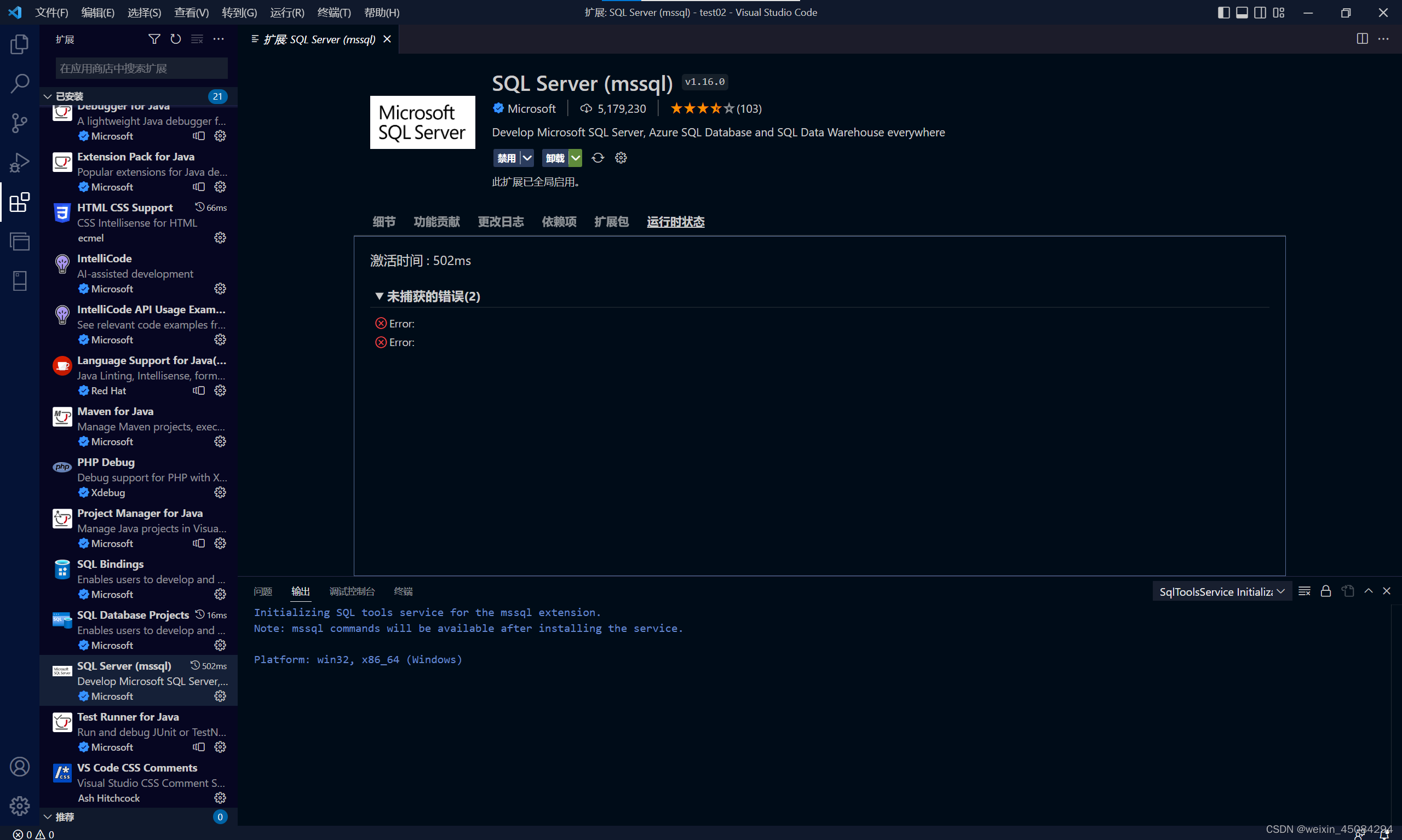
Task: Toggle auto-scroll lock in the output panel
Action: (x=1325, y=590)
